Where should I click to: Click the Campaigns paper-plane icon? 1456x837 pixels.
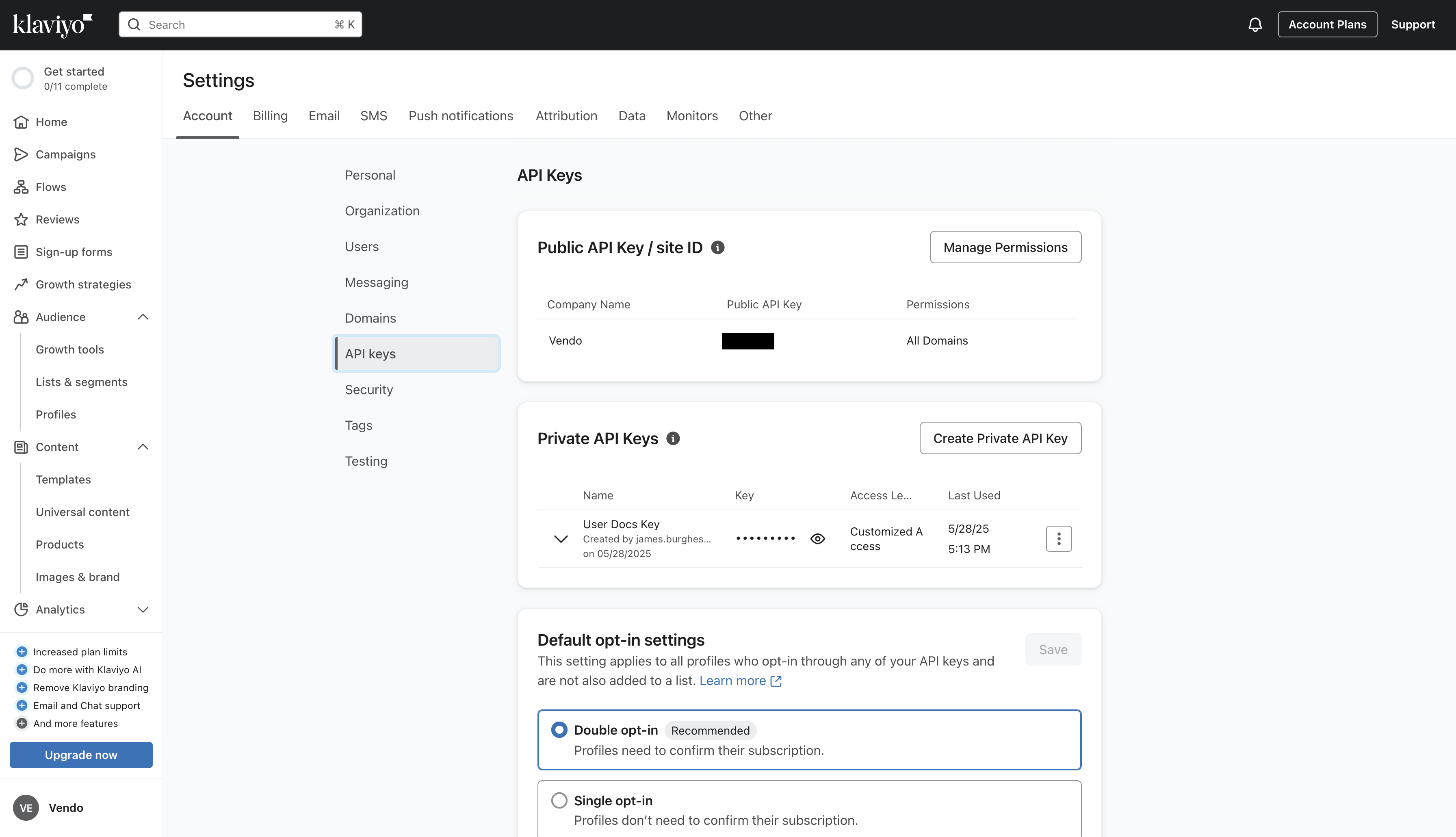pos(21,154)
